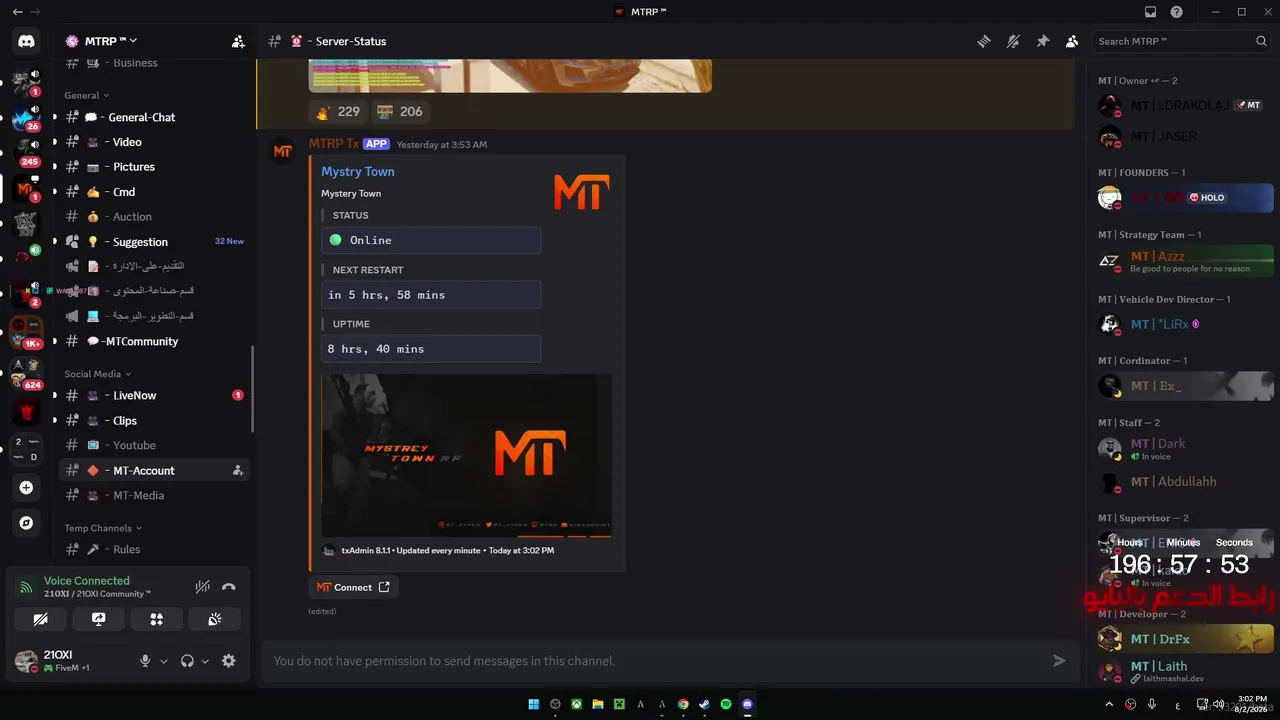This screenshot has height=720, width=1280.
Task: Create invite icon on MT-Account channel
Action: point(238,470)
